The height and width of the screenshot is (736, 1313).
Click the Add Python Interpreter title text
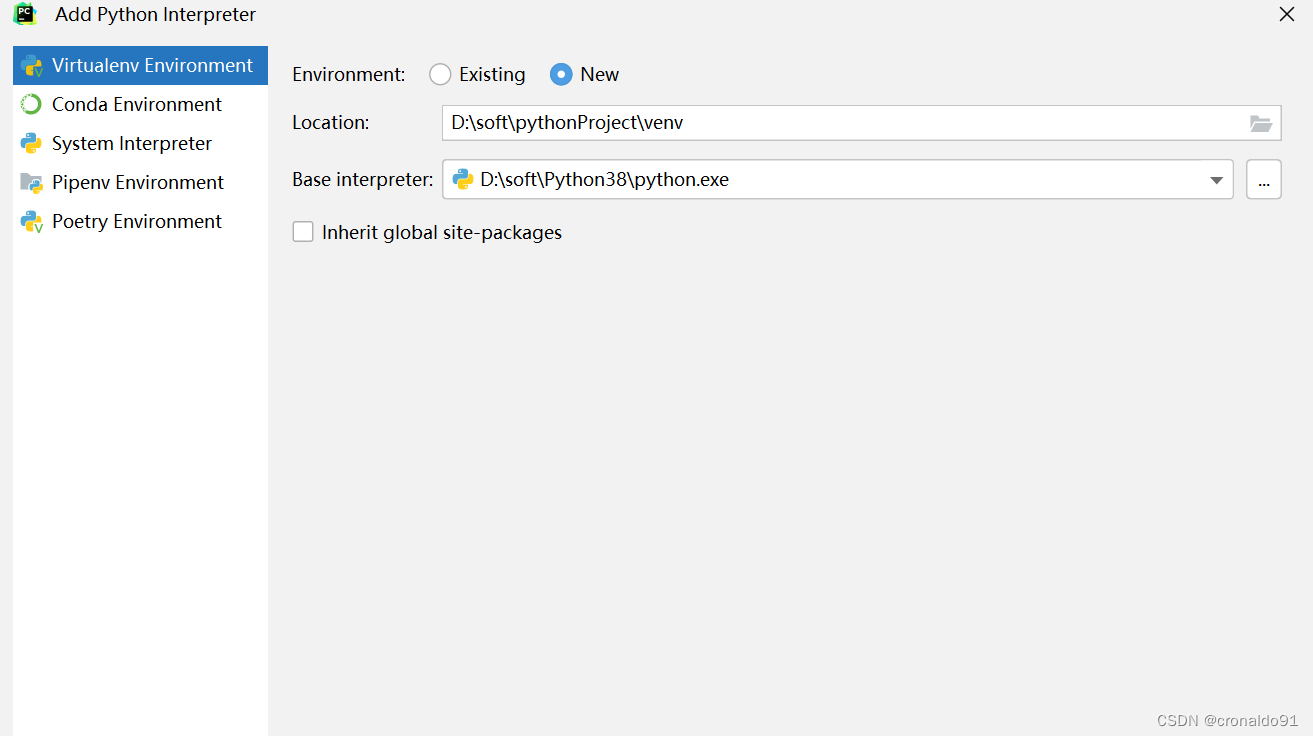[156, 15]
